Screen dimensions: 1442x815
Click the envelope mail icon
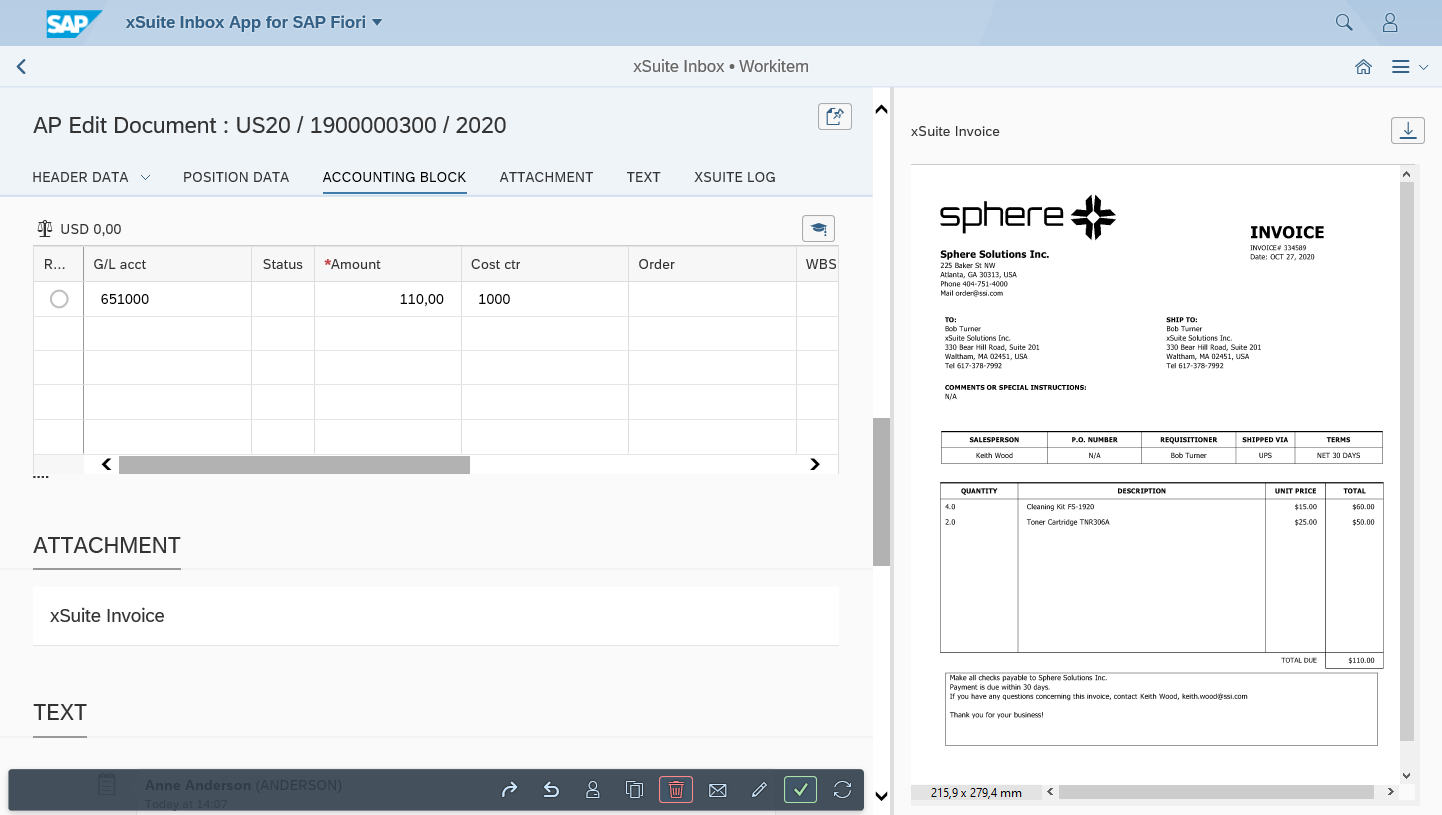pyautogui.click(x=717, y=790)
